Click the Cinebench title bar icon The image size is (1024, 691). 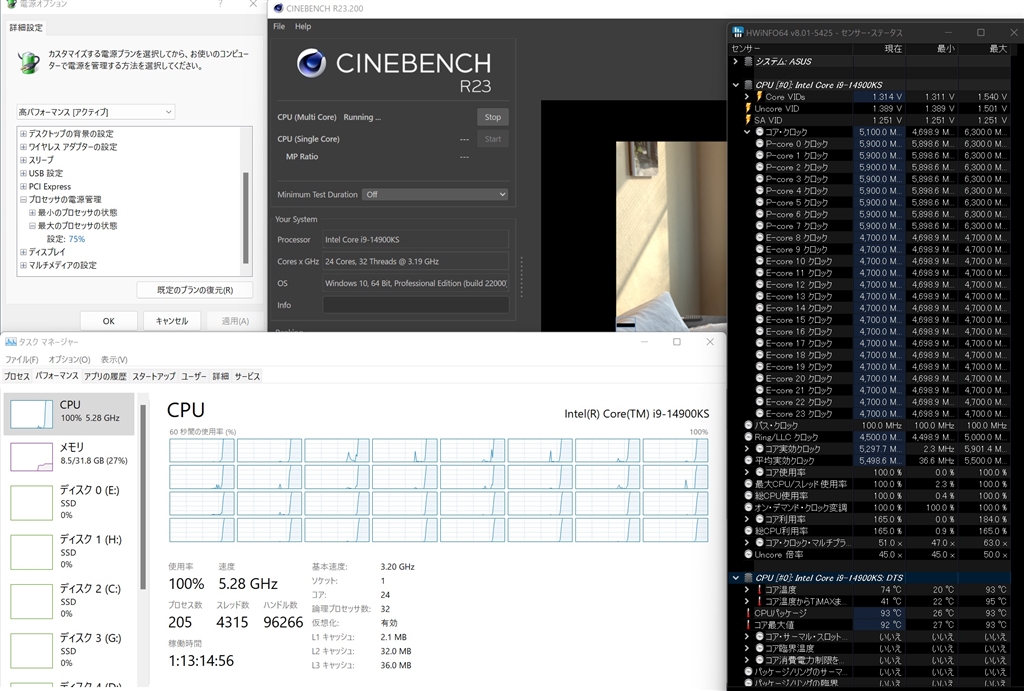pos(278,8)
